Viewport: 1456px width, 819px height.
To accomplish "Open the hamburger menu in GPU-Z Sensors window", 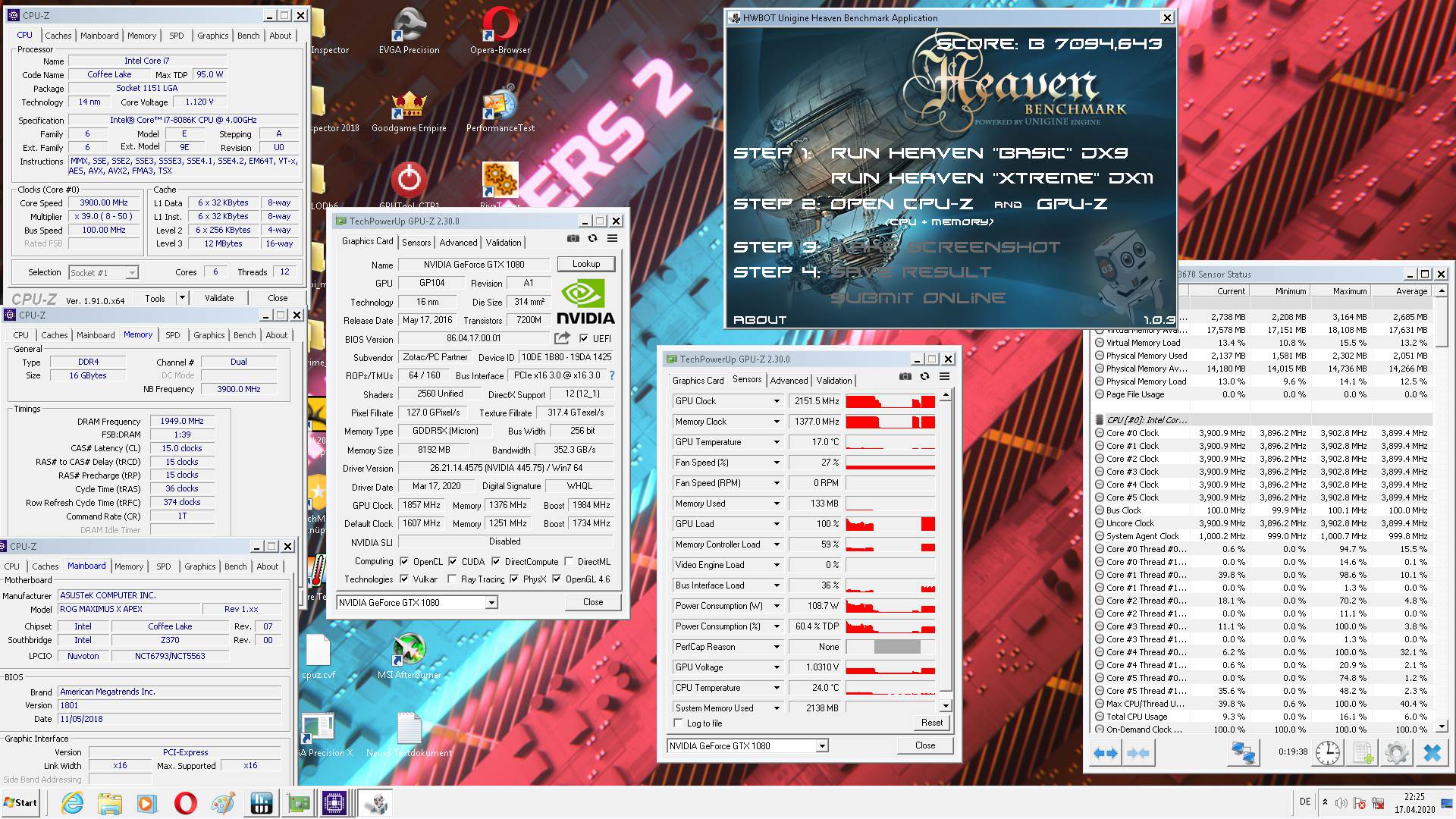I will pyautogui.click(x=944, y=376).
